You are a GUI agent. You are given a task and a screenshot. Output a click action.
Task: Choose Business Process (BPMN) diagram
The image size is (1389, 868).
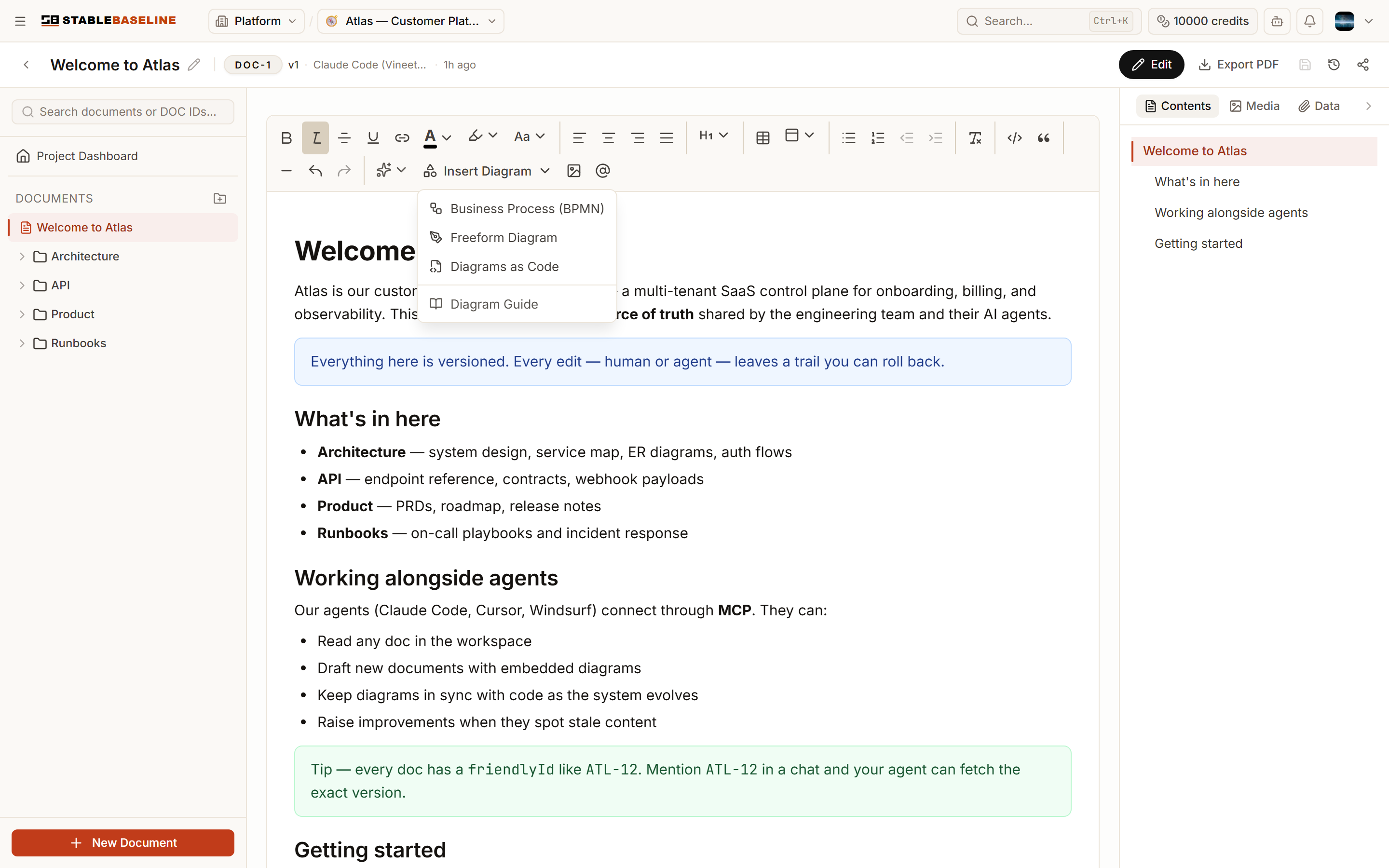coord(517,209)
